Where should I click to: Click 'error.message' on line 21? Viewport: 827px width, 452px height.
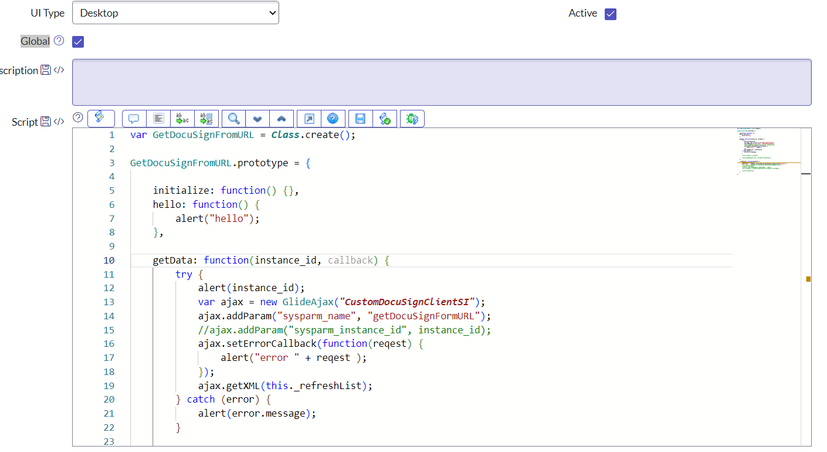[x=268, y=414]
